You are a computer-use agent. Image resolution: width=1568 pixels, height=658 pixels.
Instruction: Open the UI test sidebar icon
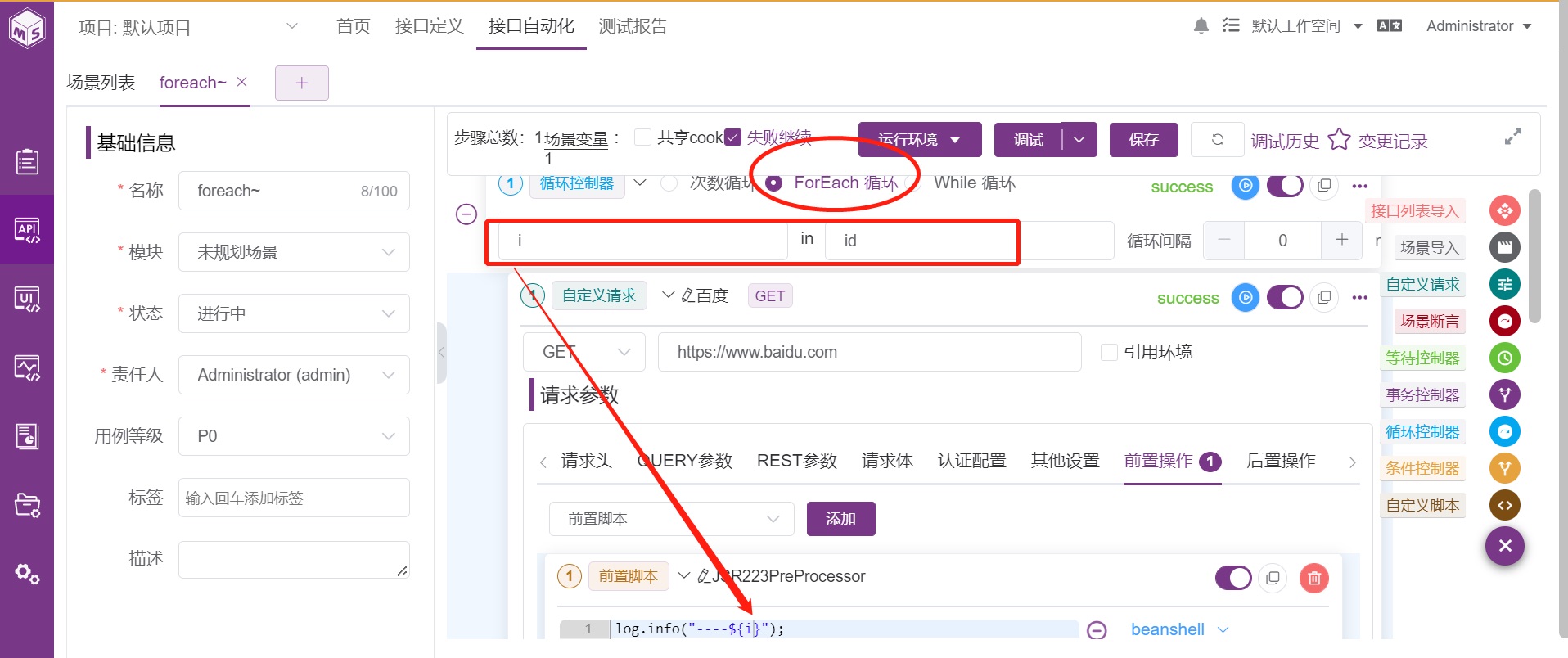pyautogui.click(x=27, y=299)
